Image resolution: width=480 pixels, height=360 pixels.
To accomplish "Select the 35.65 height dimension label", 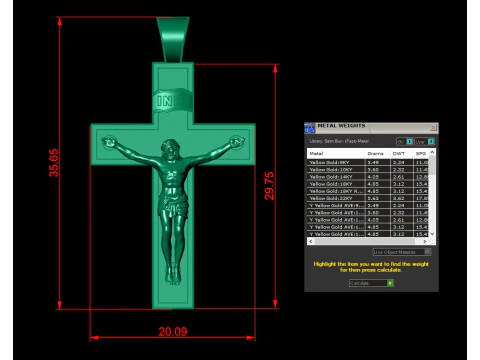I will coord(54,163).
